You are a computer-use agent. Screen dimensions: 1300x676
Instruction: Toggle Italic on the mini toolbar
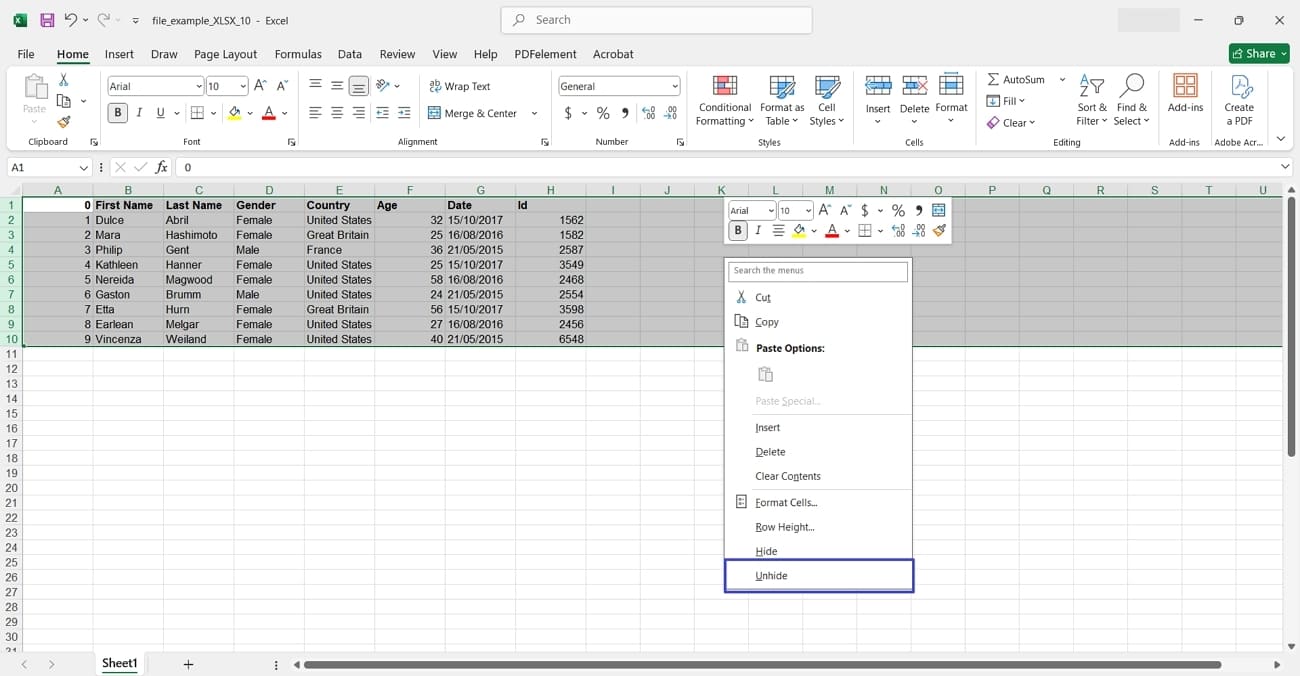[x=757, y=230]
